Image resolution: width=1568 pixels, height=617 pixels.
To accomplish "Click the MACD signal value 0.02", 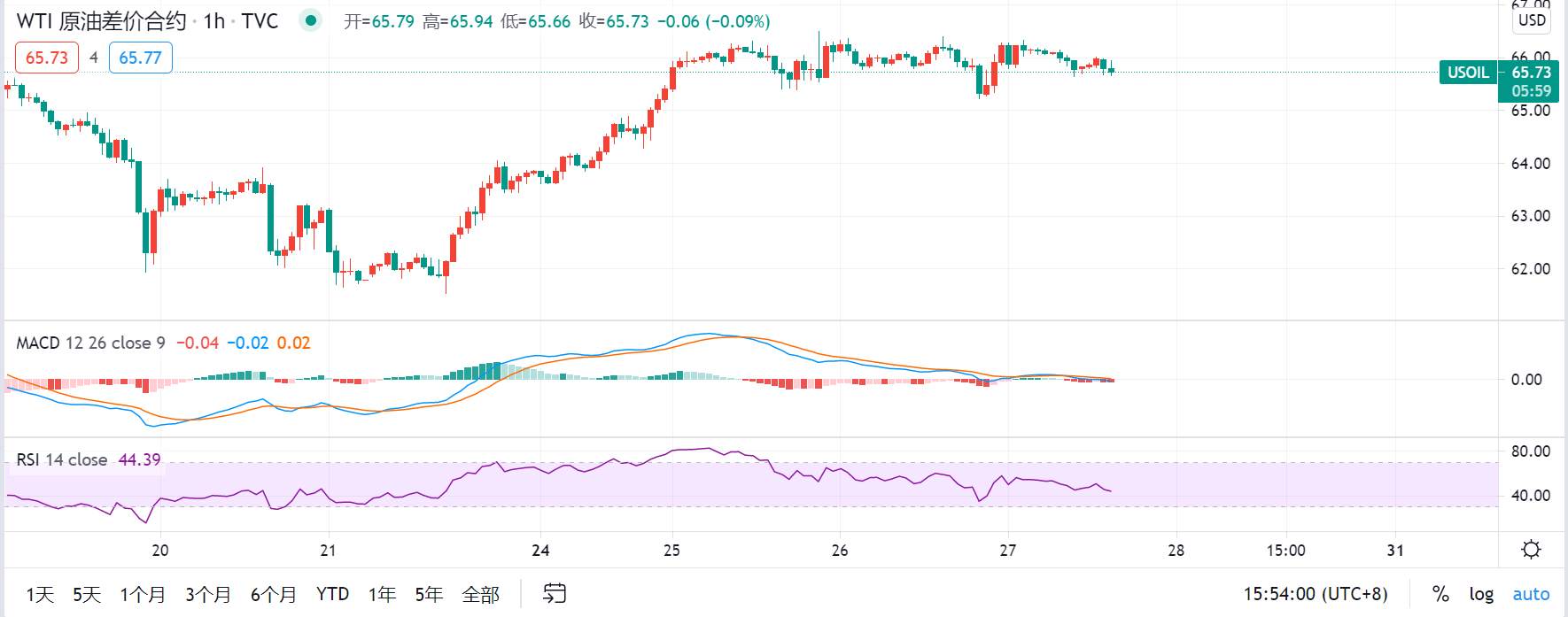I will 293,343.
